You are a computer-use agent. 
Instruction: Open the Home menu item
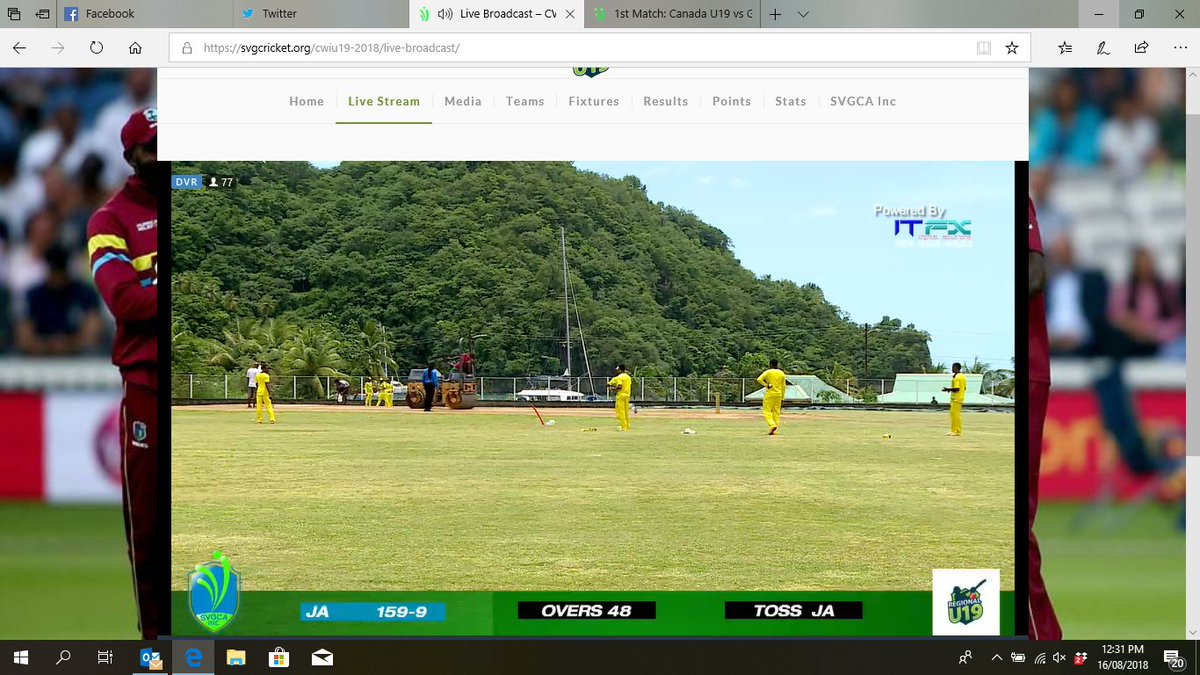coord(306,101)
